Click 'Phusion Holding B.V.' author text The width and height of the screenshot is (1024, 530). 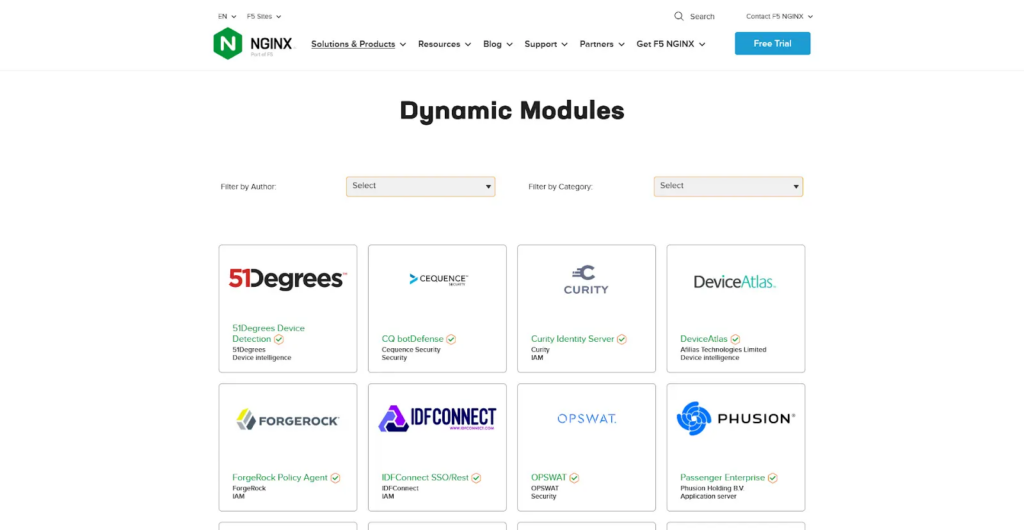712,488
